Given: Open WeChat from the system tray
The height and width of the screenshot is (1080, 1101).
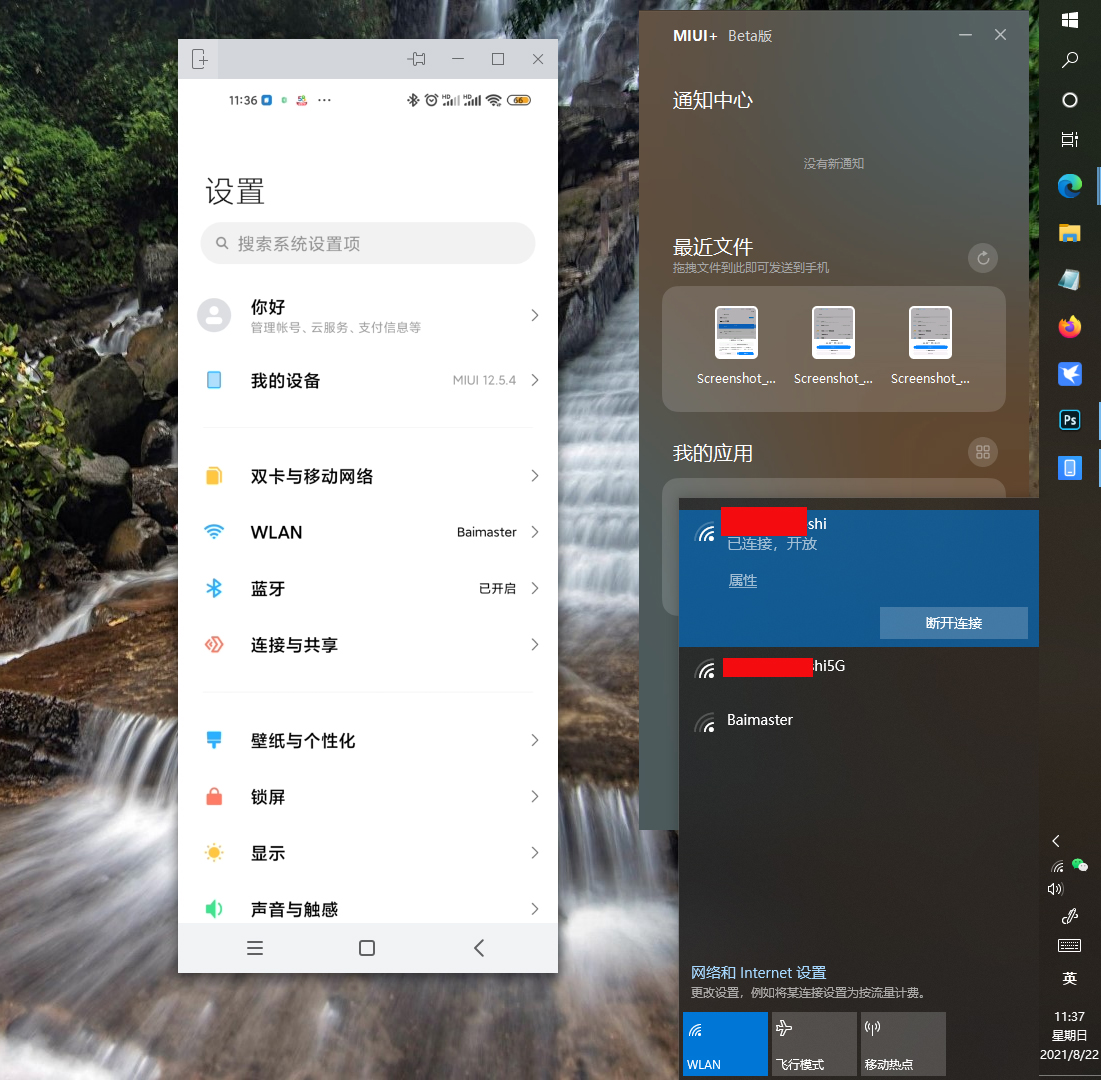Looking at the screenshot, I should [1081, 863].
